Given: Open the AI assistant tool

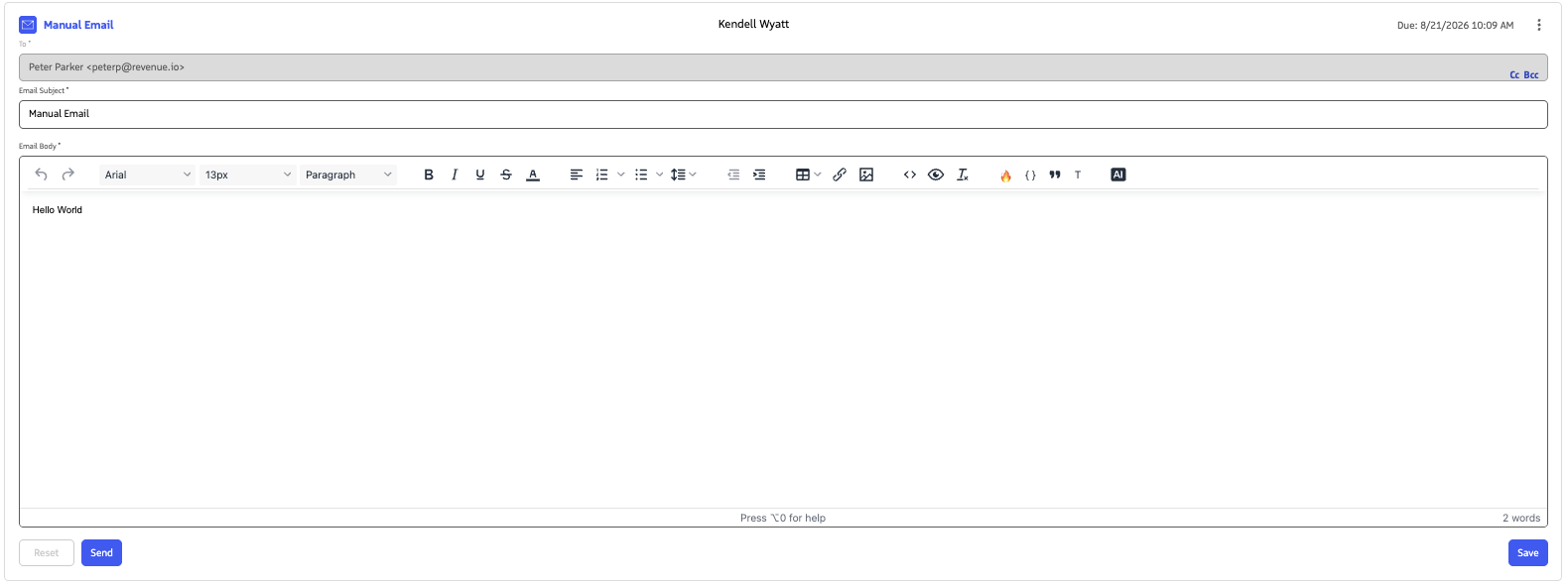Looking at the screenshot, I should click(x=1118, y=175).
